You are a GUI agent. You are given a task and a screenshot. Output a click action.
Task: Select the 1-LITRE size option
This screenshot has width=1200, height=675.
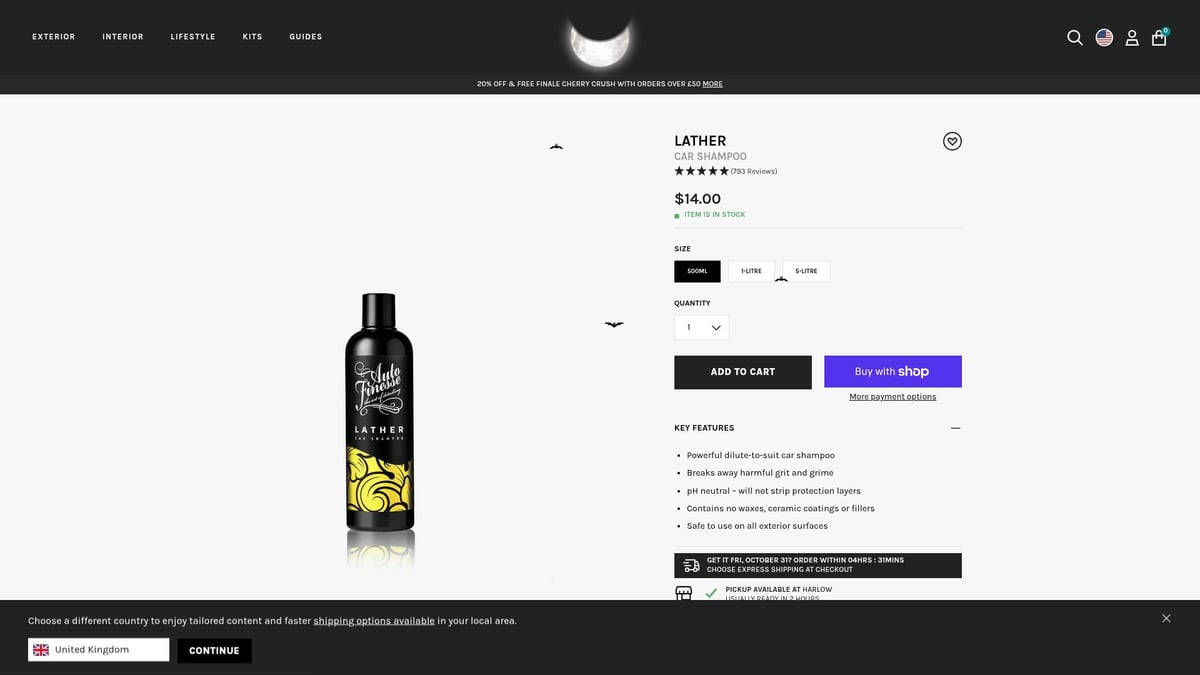pyautogui.click(x=751, y=271)
